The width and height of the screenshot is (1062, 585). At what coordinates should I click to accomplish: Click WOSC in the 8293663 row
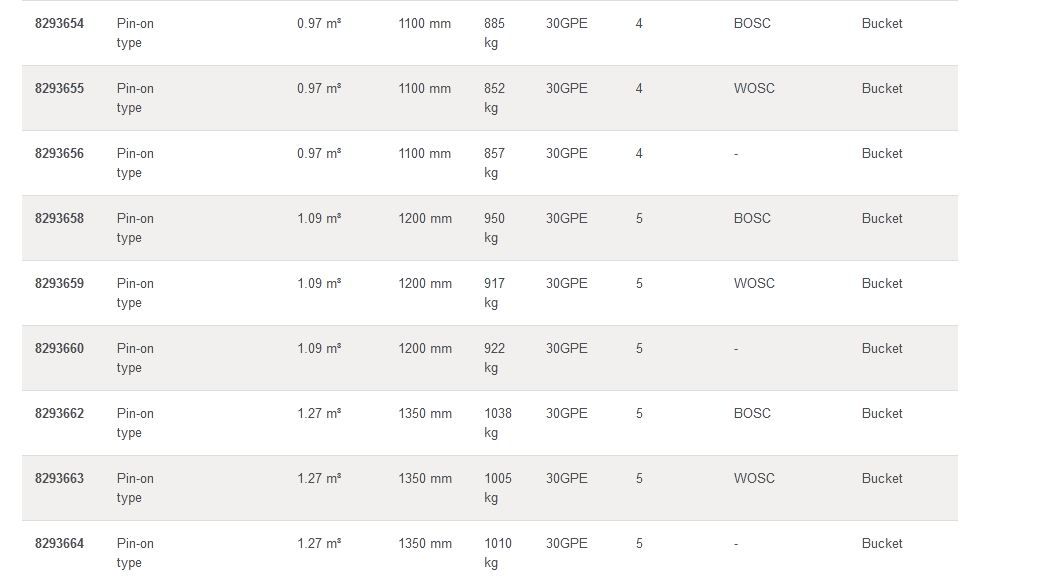pos(754,478)
